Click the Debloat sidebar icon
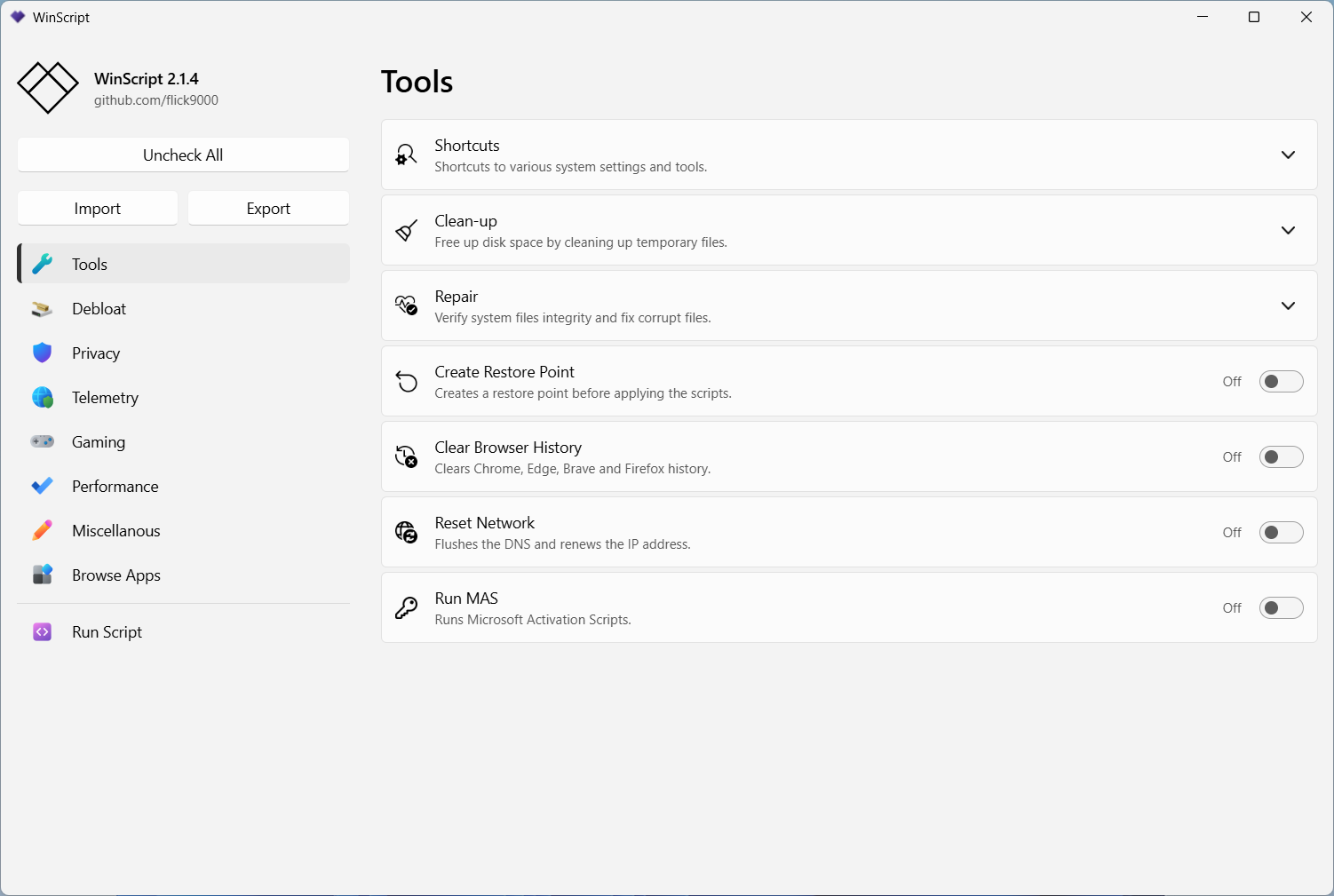This screenshot has width=1334, height=896. (42, 309)
